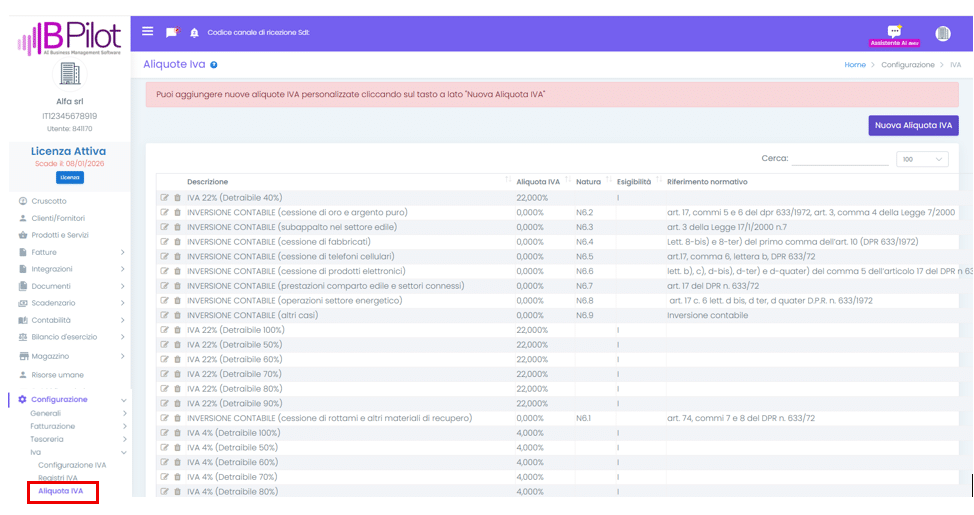
Task: Edit the cessione di prodotti elettronici row
Action: [x=165, y=271]
